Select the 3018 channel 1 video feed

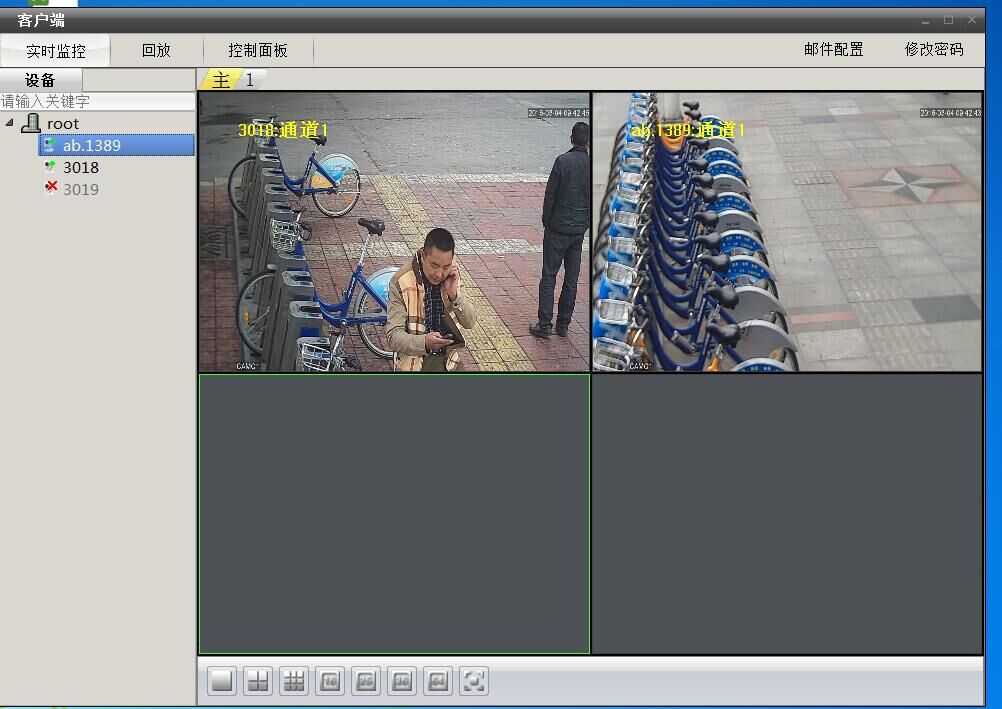[394, 232]
